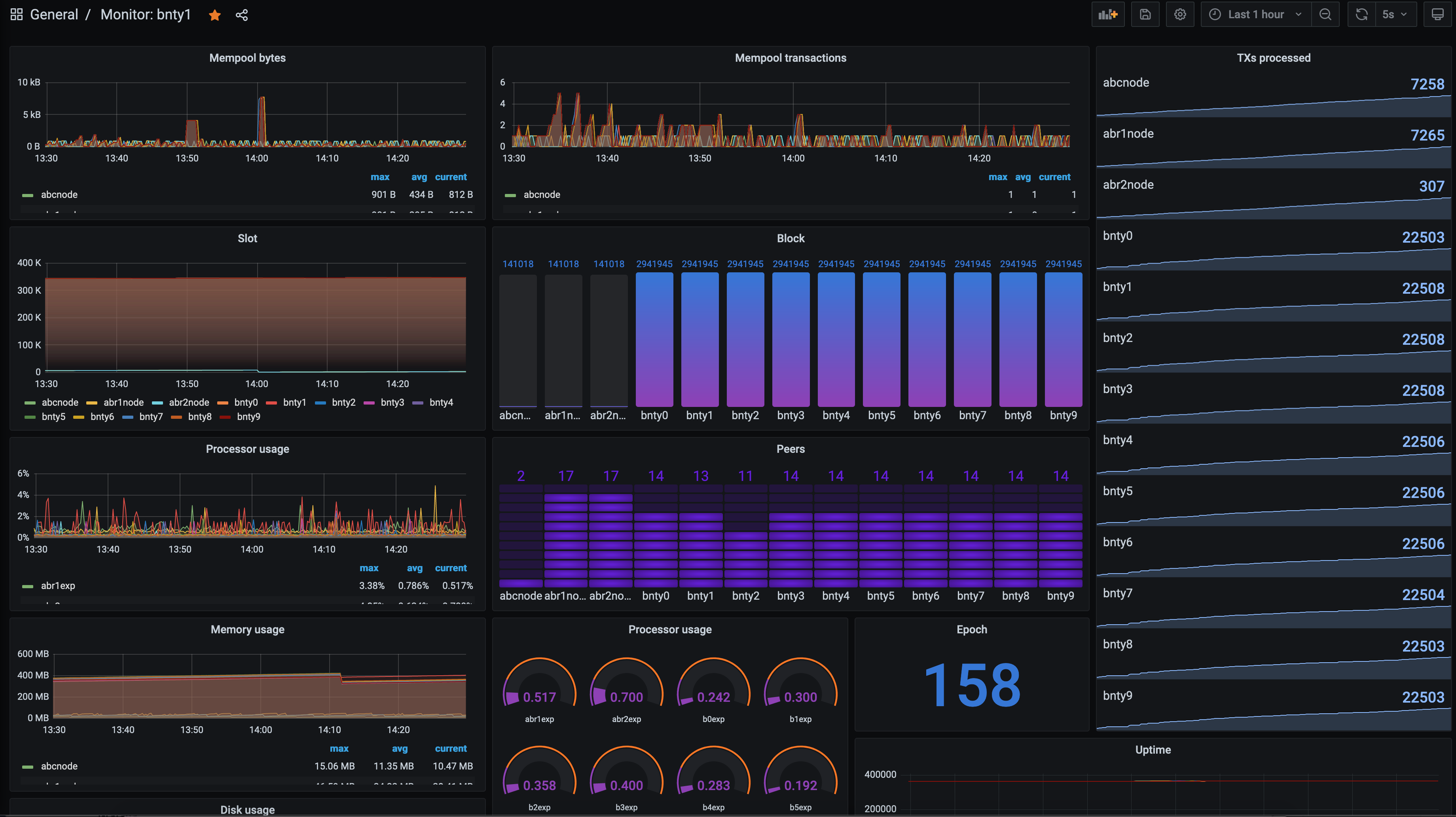Click the share dashboard icon
The height and width of the screenshot is (817, 1456).
(x=242, y=15)
